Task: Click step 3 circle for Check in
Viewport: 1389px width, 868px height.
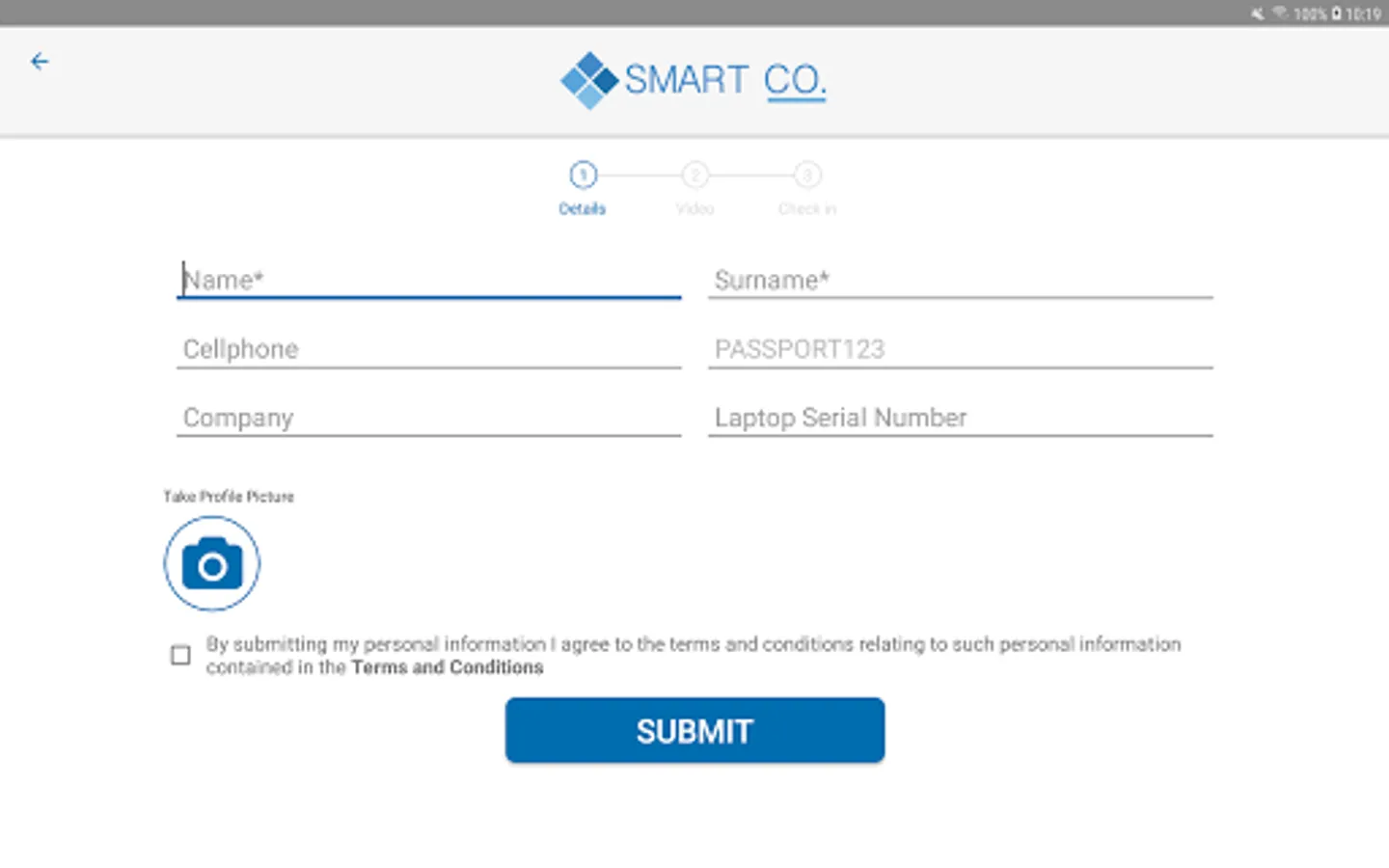Action: coord(806,176)
